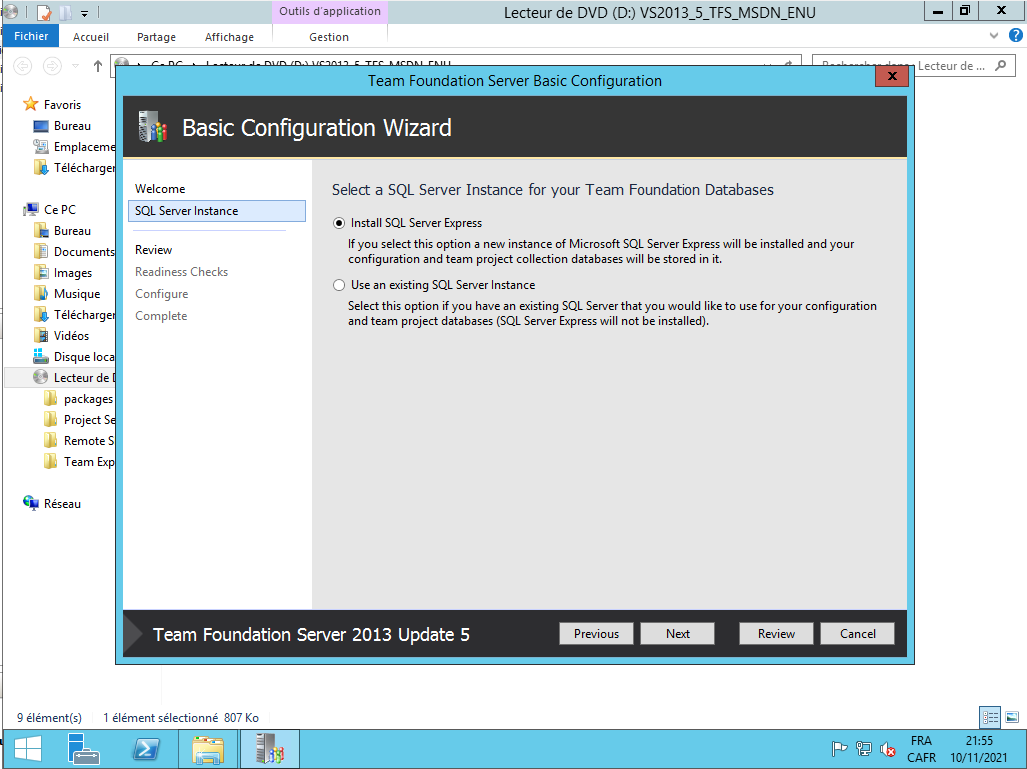Click the Next button in the wizard
Viewport: 1027px width, 769px height.
point(677,633)
